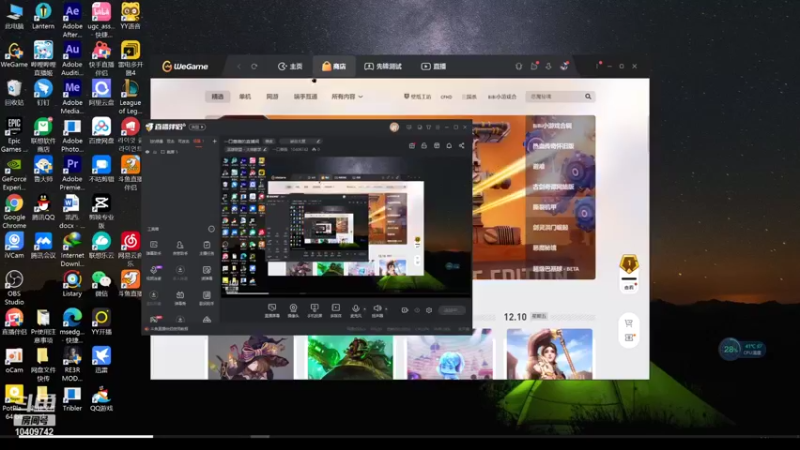Open the 主页 tab in WeGame
800x450 pixels.
[290, 66]
